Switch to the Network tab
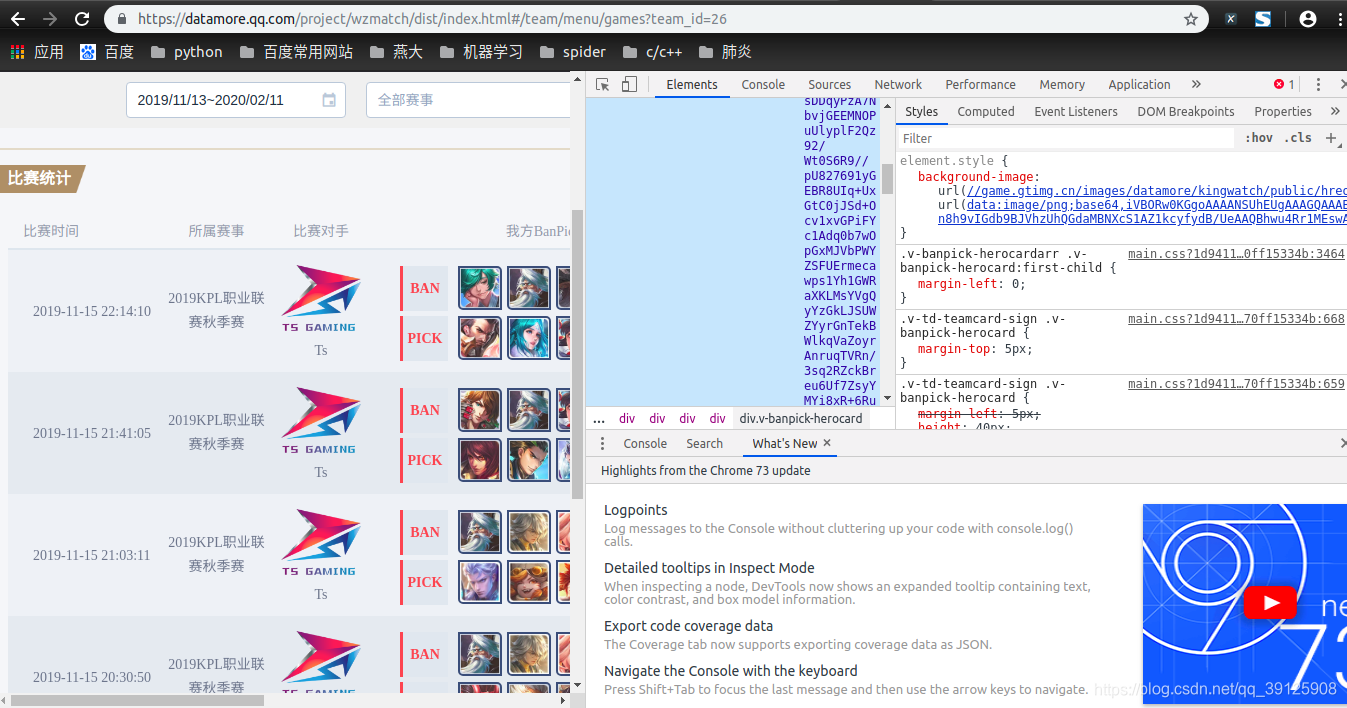 (x=898, y=85)
